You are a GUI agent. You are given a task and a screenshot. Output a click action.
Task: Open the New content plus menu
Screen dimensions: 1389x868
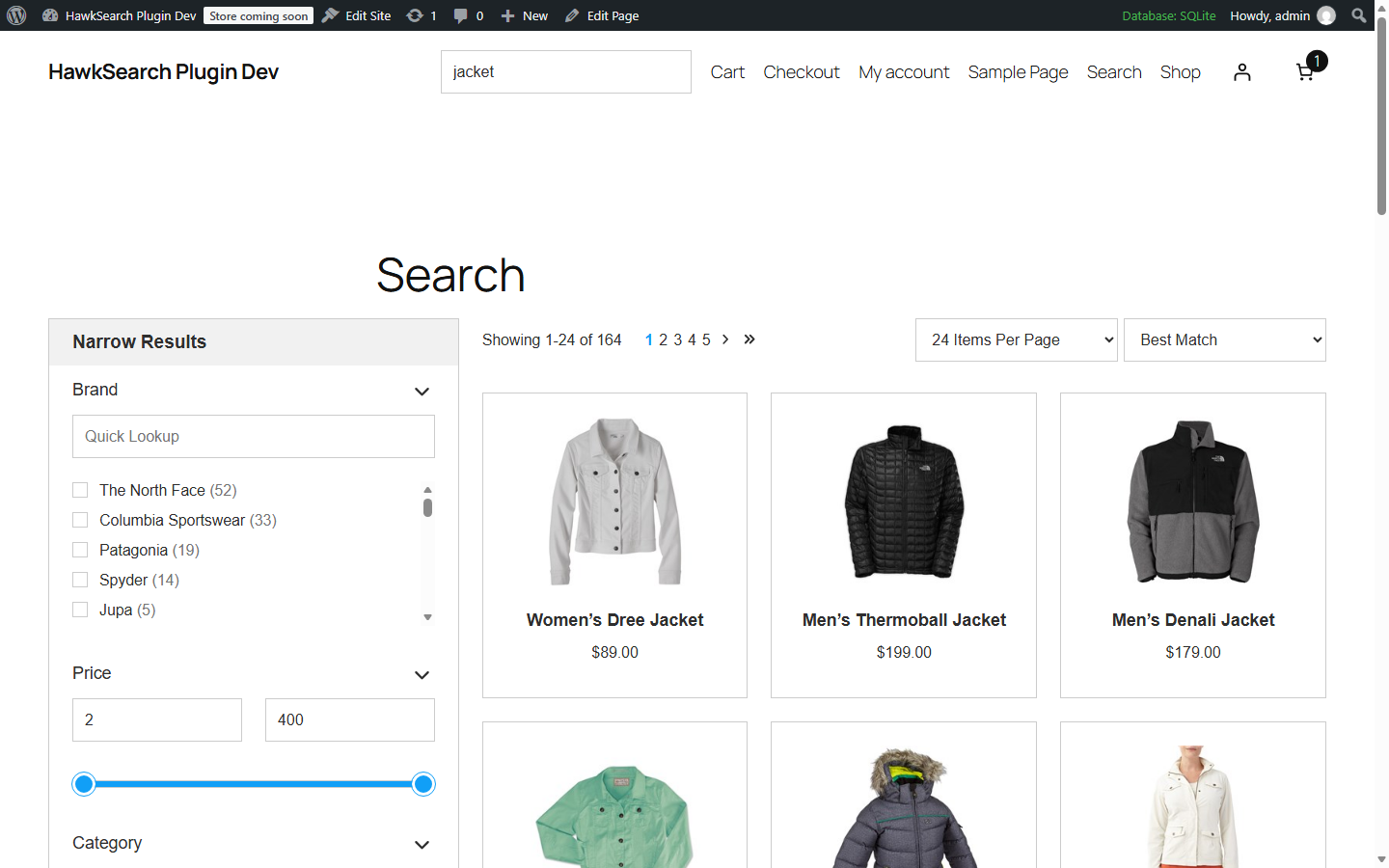pos(525,15)
